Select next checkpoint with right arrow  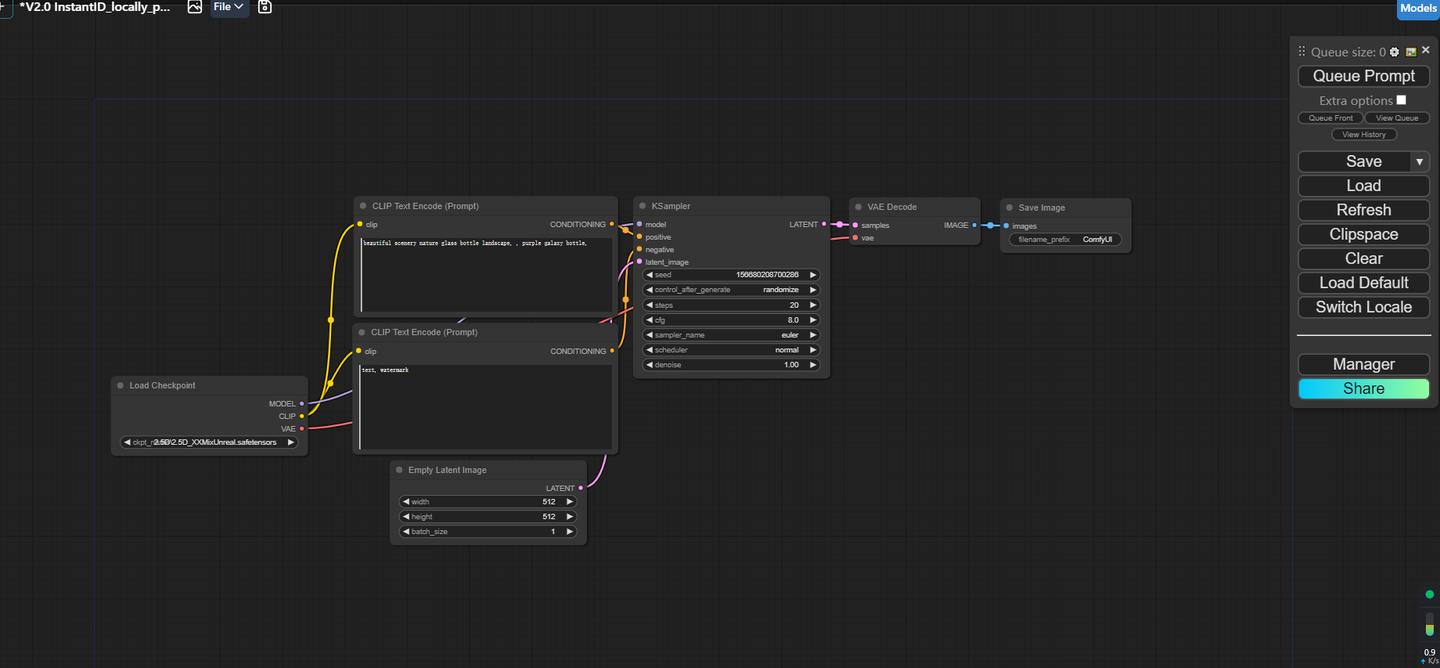coord(291,442)
